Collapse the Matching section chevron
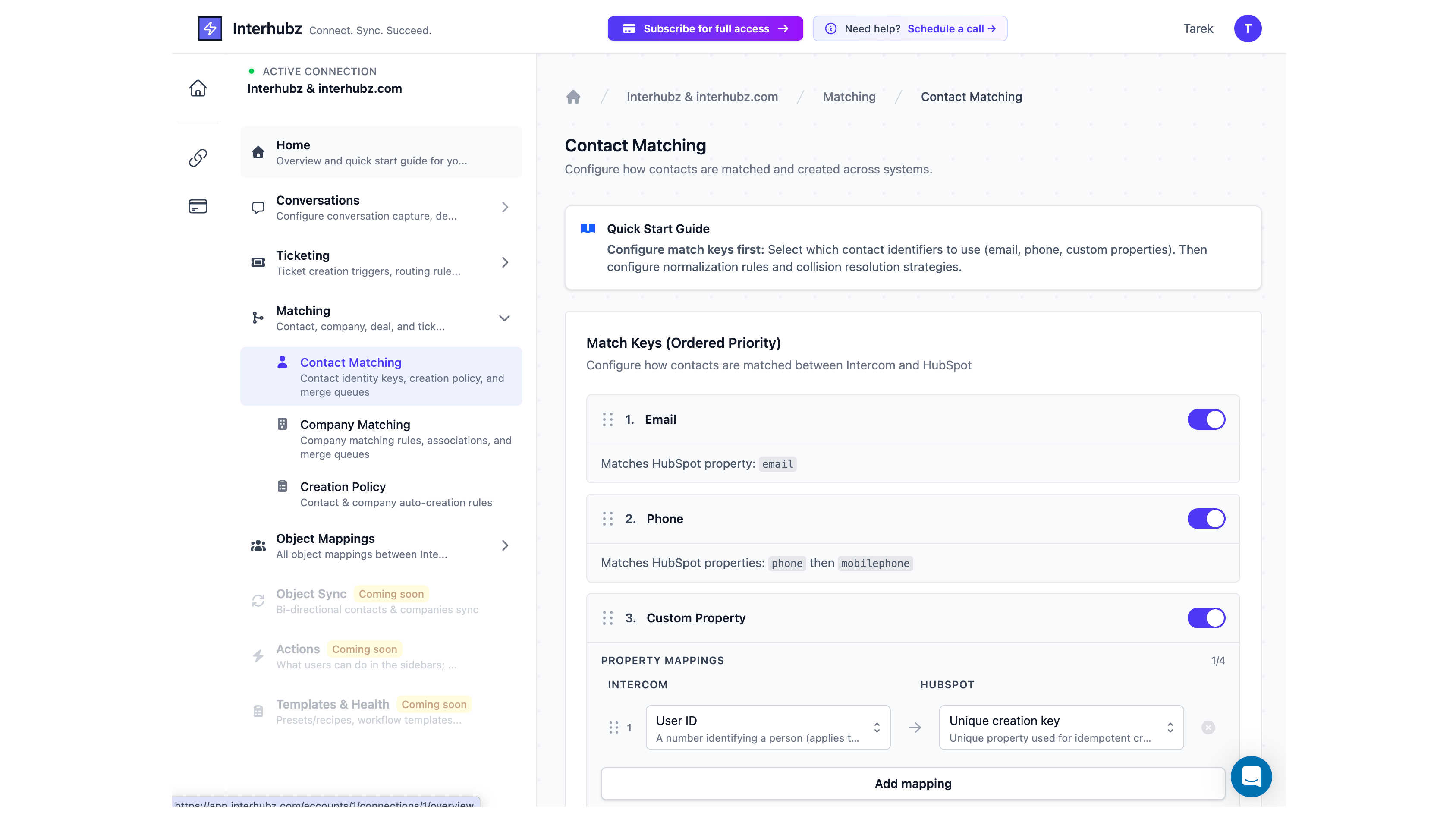The image size is (1456, 819). 504,318
